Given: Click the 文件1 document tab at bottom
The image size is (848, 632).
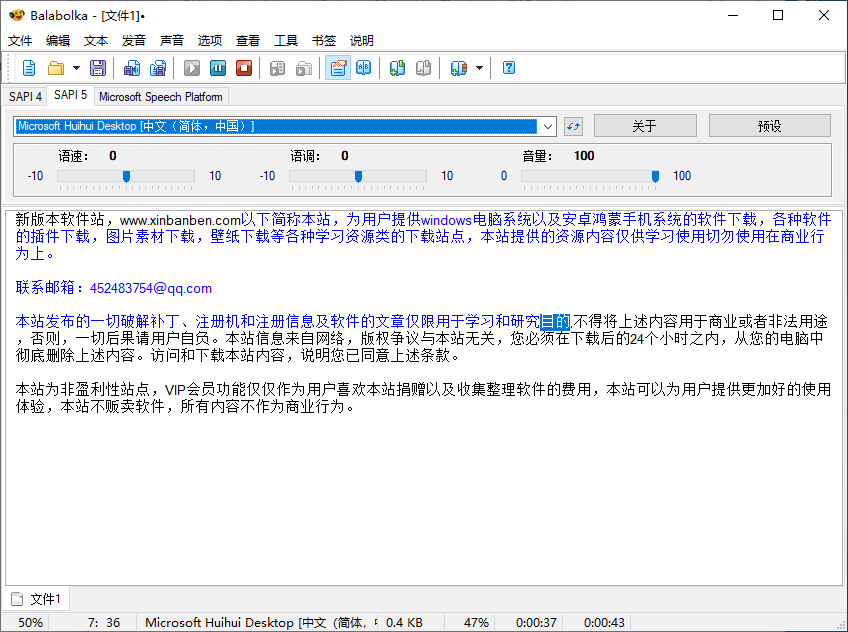Looking at the screenshot, I should 37,599.
